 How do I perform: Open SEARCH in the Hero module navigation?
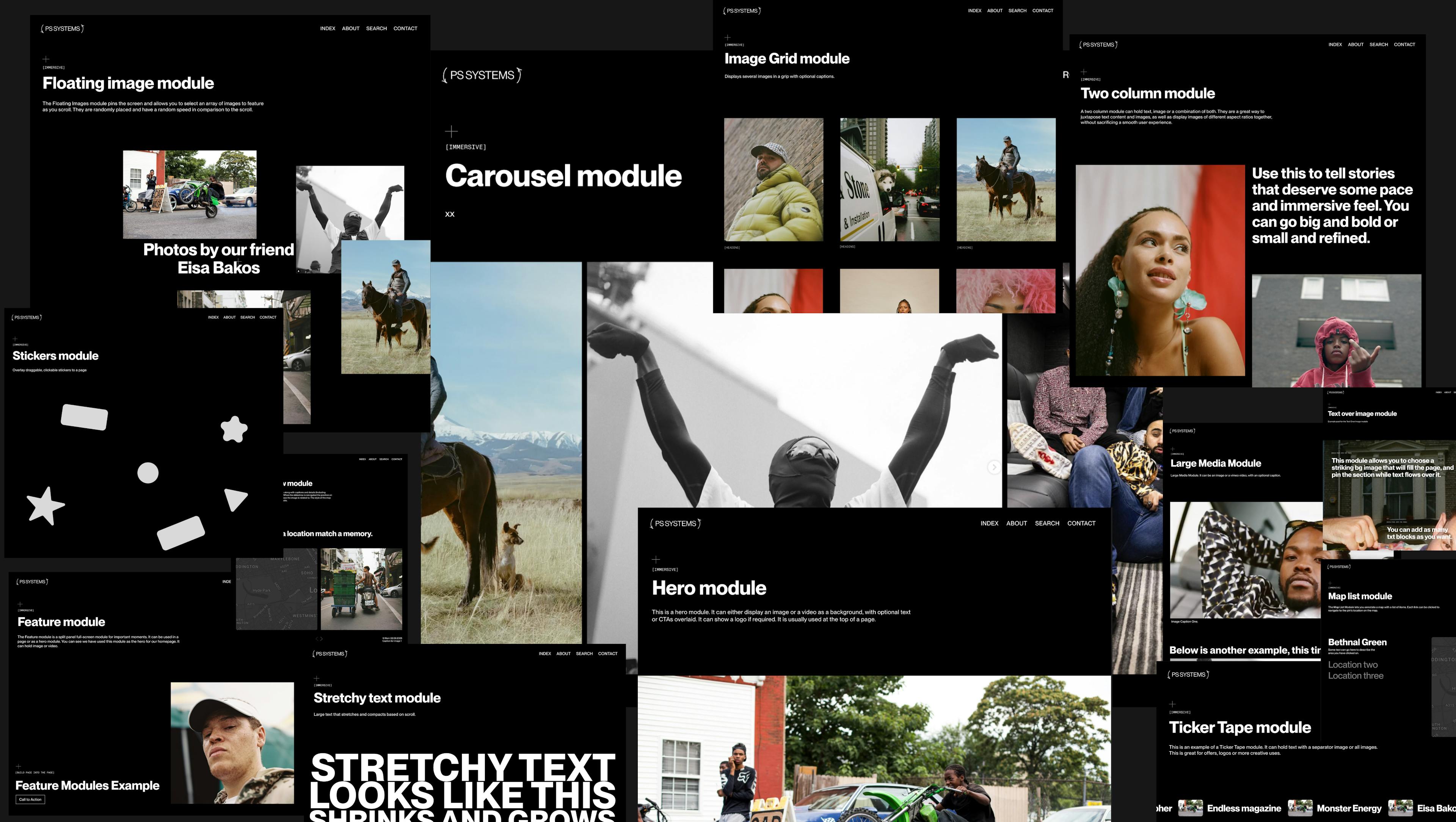coord(1047,524)
